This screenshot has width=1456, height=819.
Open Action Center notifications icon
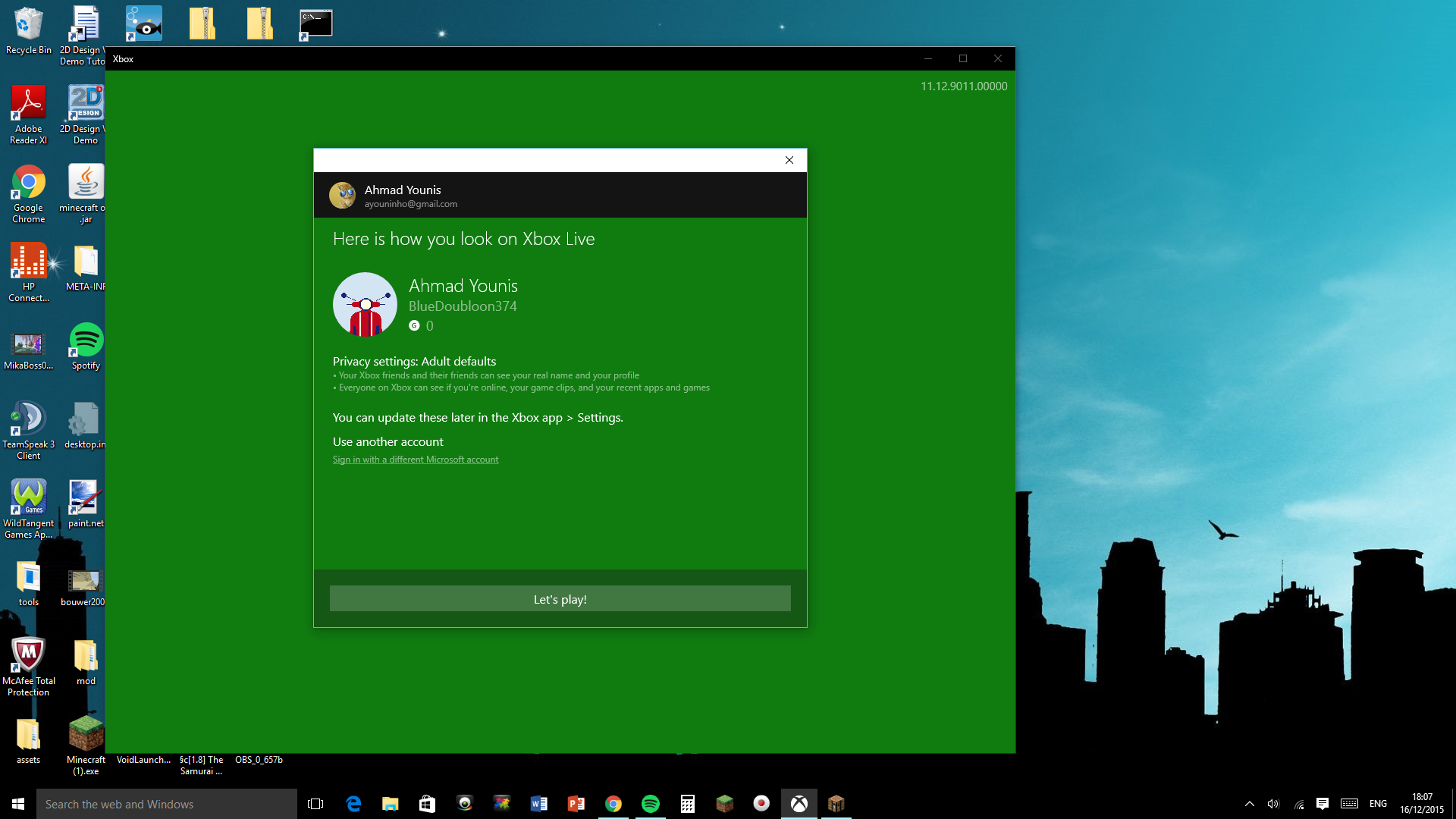pos(1323,804)
